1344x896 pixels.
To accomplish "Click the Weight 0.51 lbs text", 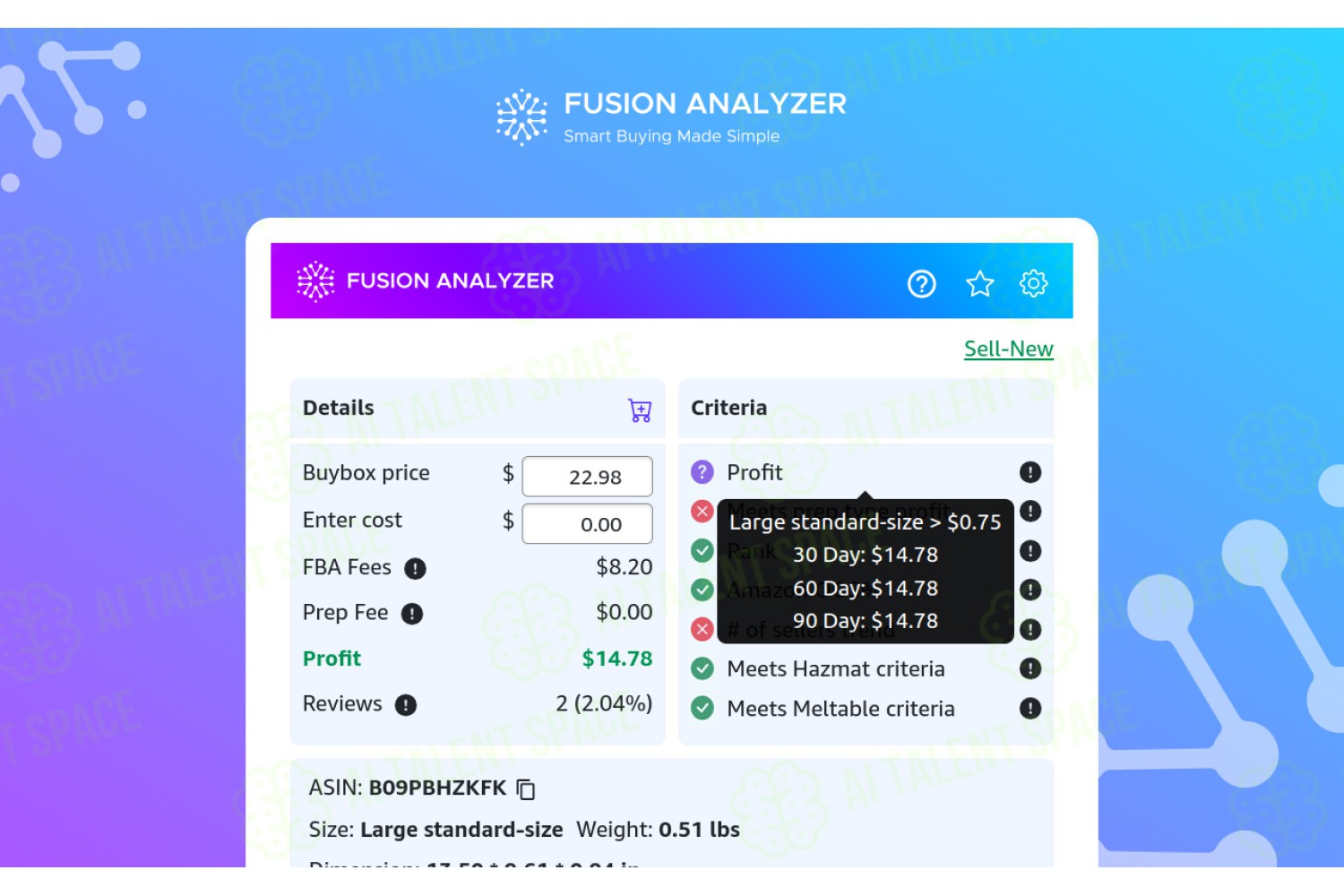I will pyautogui.click(x=658, y=830).
